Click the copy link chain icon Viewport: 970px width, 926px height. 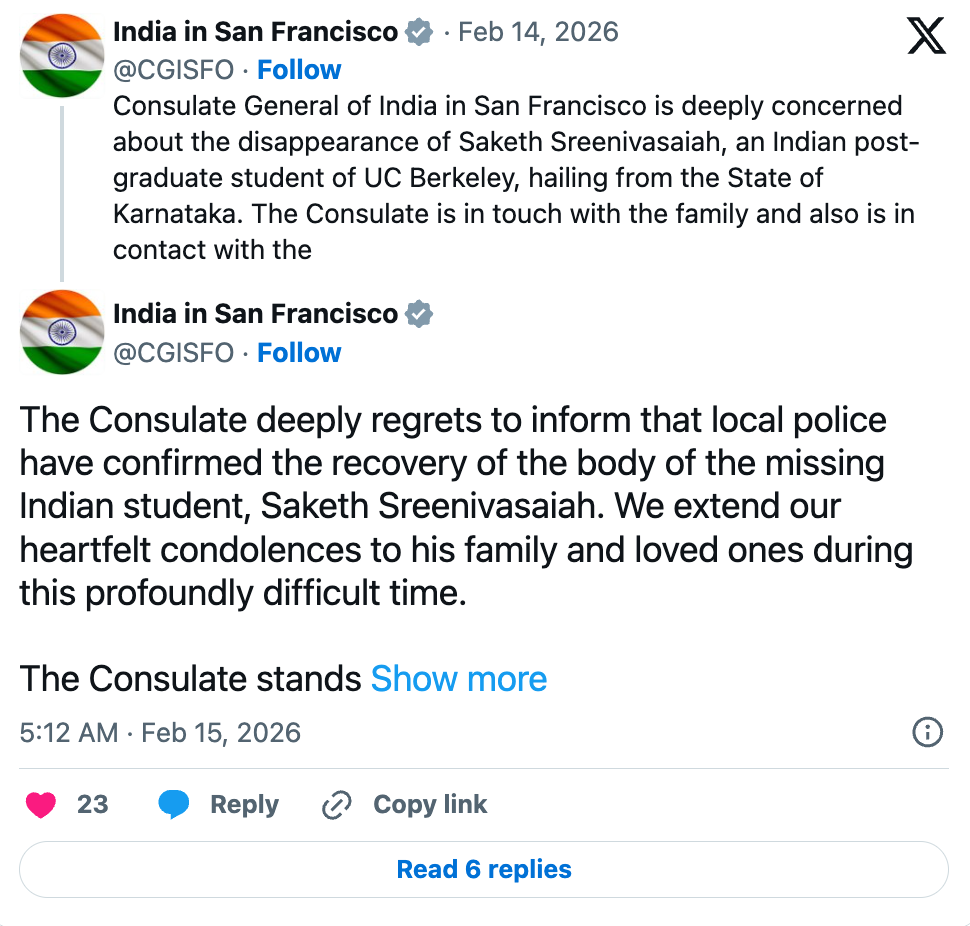click(x=337, y=805)
